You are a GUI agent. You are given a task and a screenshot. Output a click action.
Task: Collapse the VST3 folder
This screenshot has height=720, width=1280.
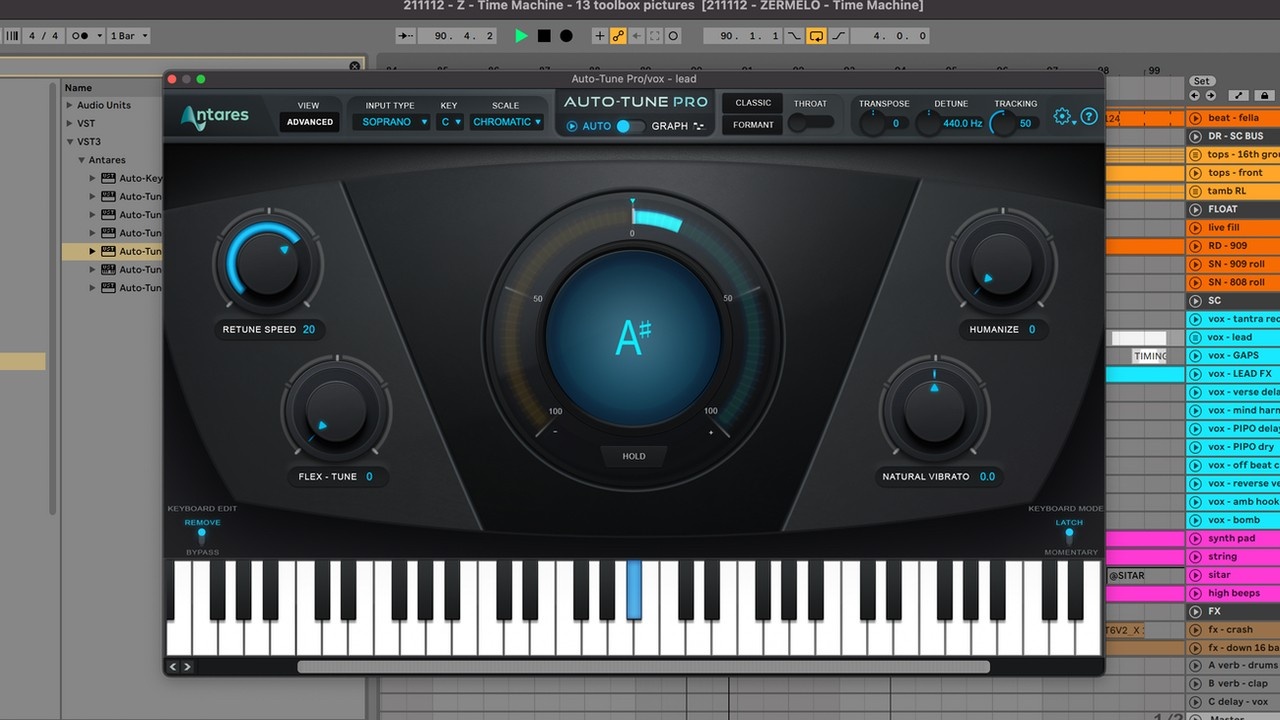70,142
